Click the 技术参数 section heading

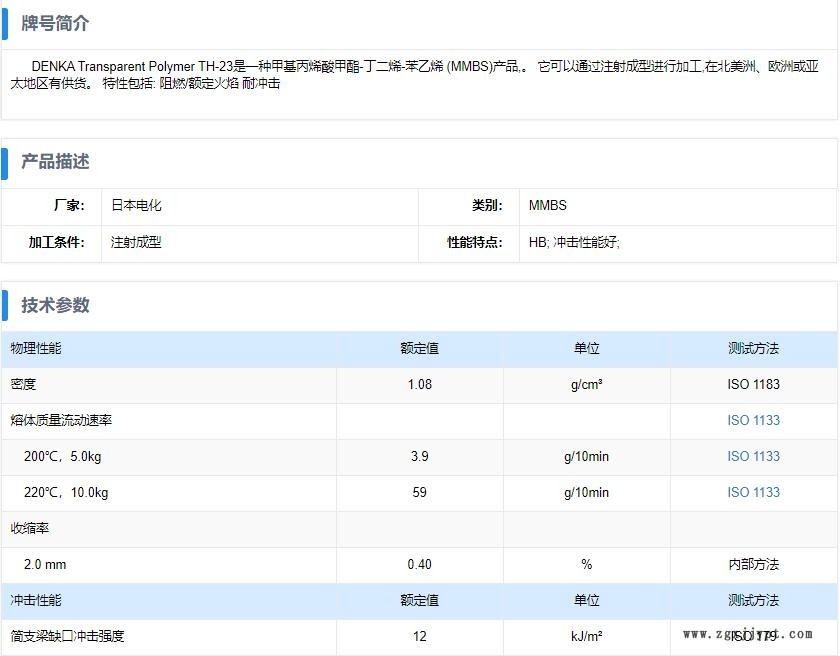(x=55, y=305)
